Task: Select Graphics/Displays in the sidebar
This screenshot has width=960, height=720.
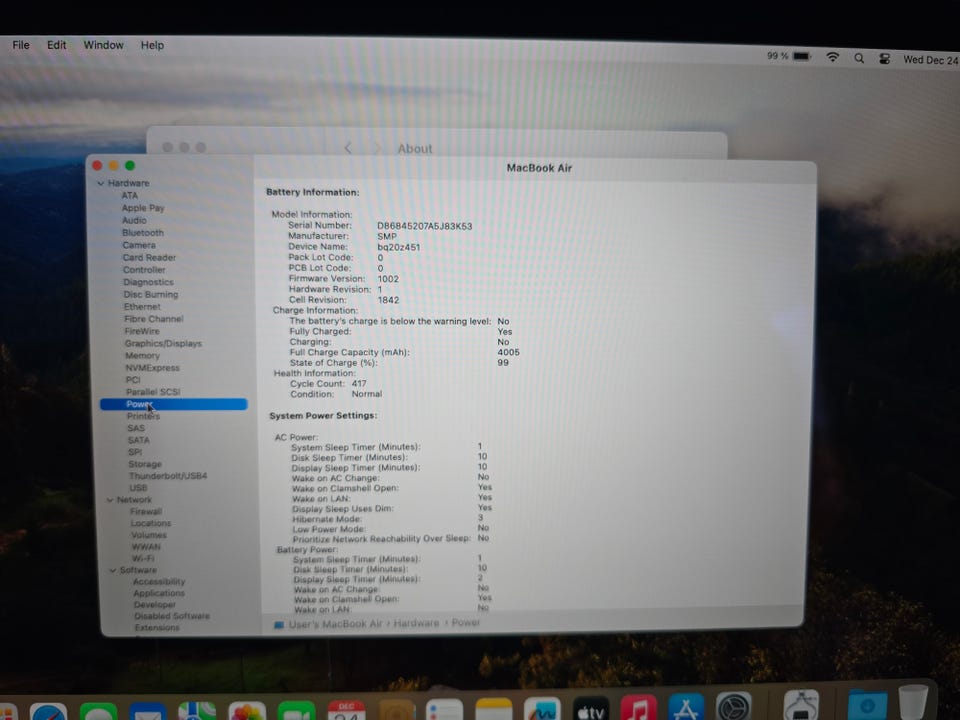Action: click(163, 343)
